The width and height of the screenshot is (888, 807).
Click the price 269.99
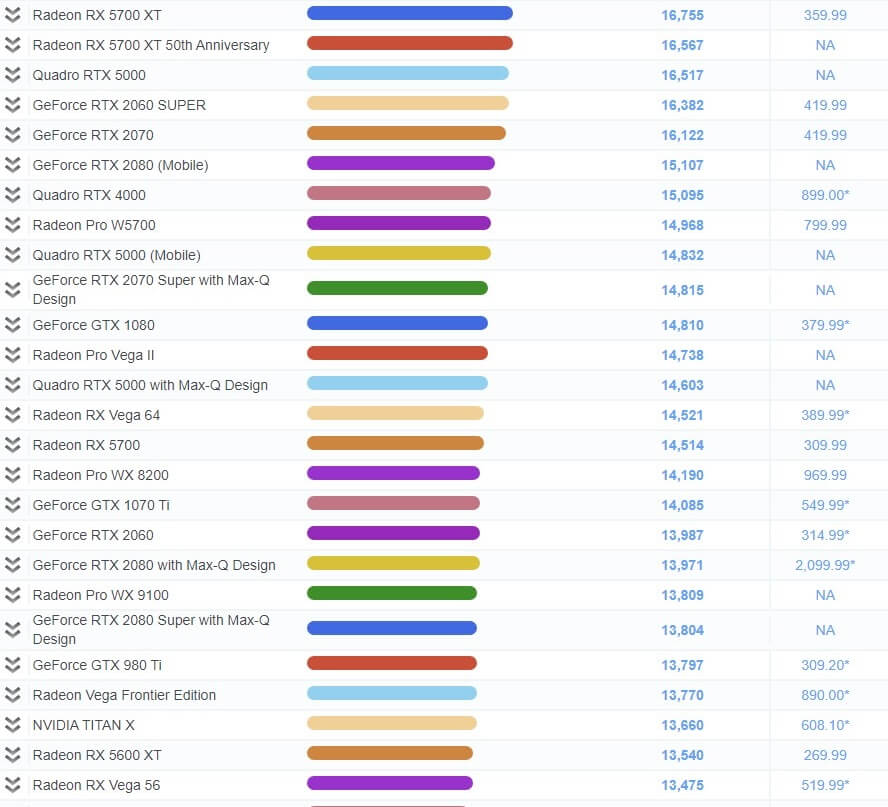click(x=825, y=755)
